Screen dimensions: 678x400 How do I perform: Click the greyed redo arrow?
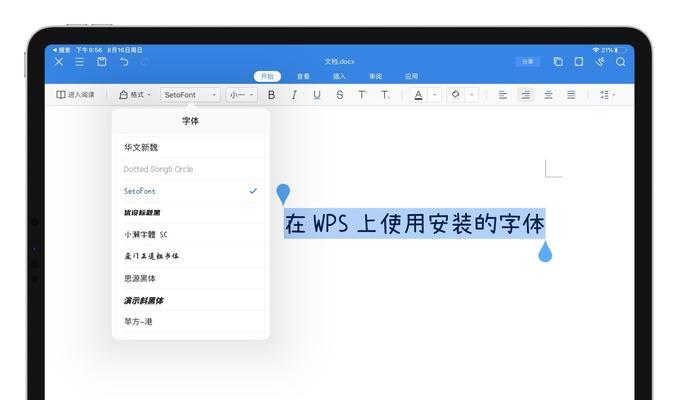145,62
